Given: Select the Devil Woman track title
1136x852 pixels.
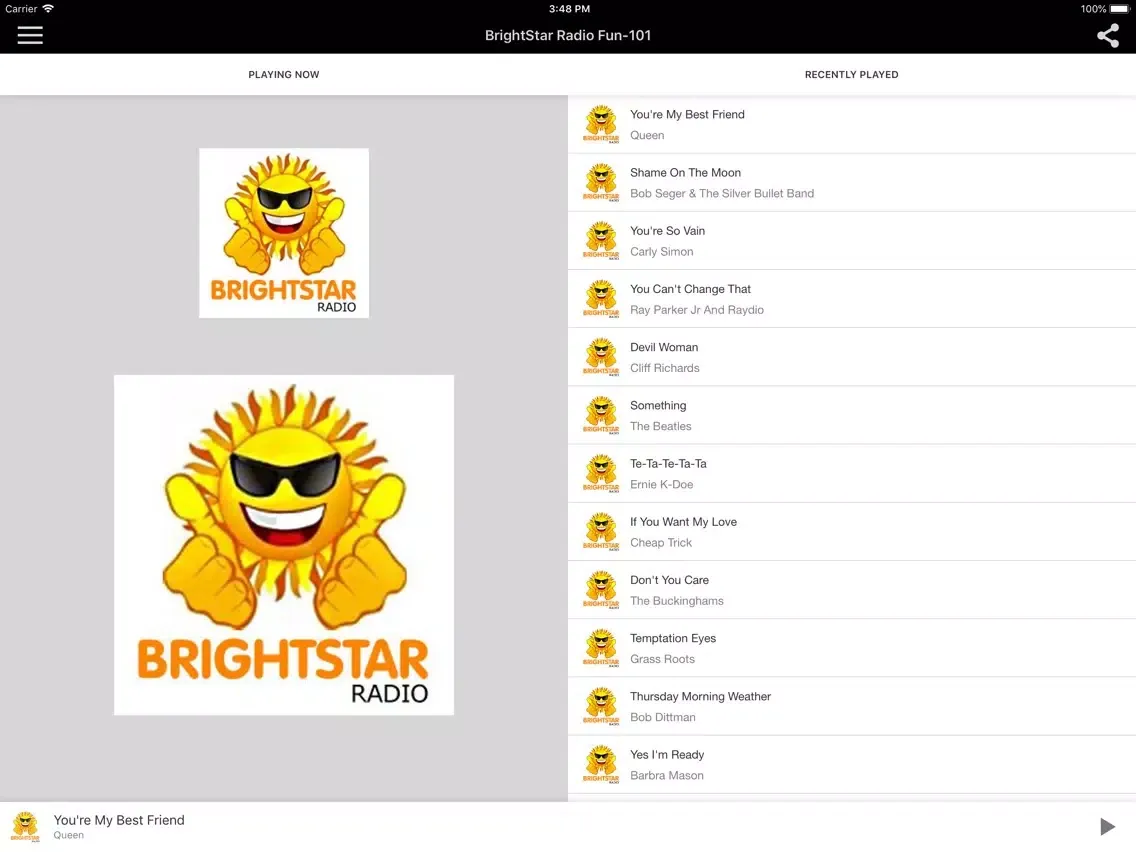Looking at the screenshot, I should coord(664,347).
